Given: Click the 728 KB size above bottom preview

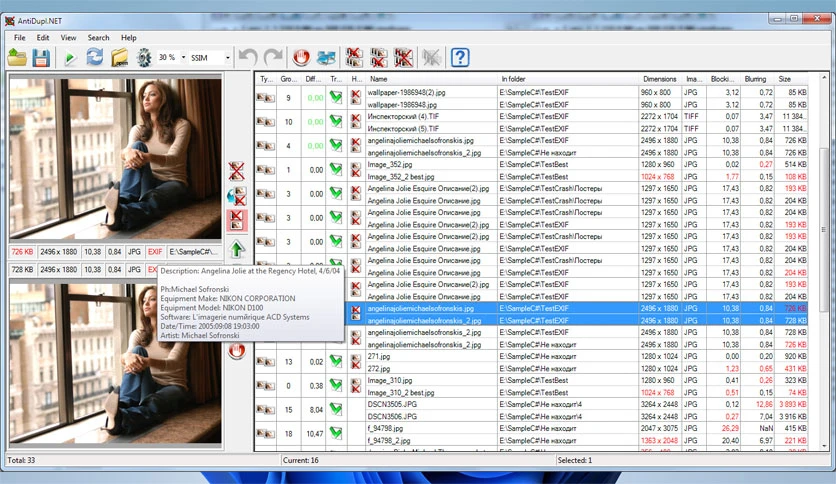Looking at the screenshot, I should click(x=22, y=270).
